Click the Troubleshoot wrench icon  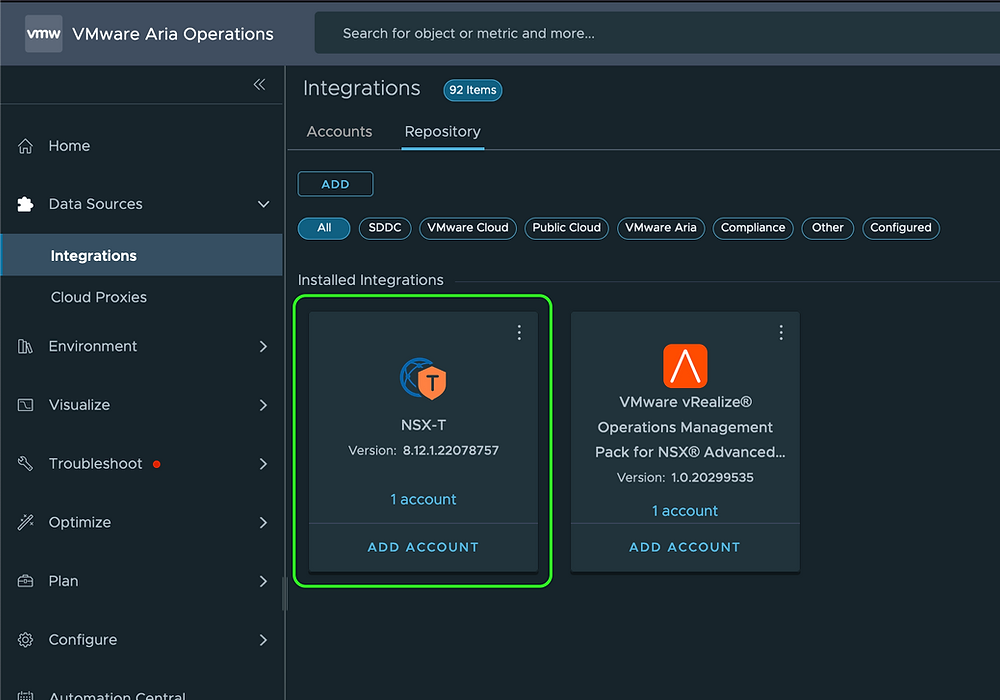coord(26,463)
